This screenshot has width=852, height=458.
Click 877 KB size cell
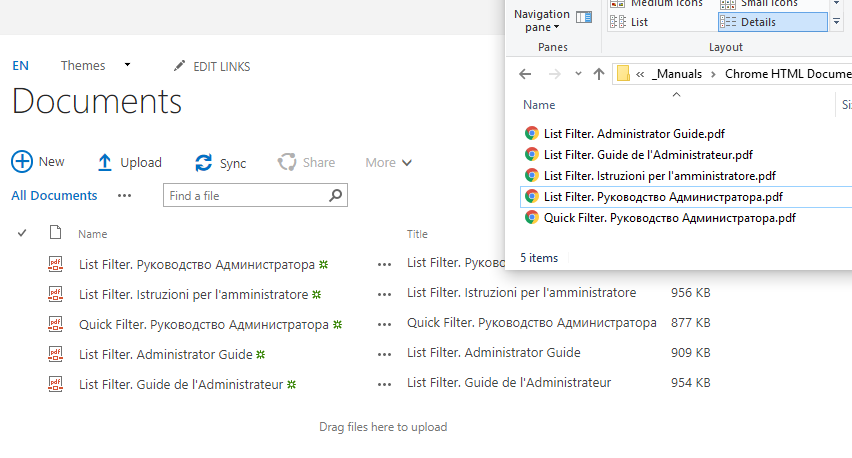click(x=690, y=323)
